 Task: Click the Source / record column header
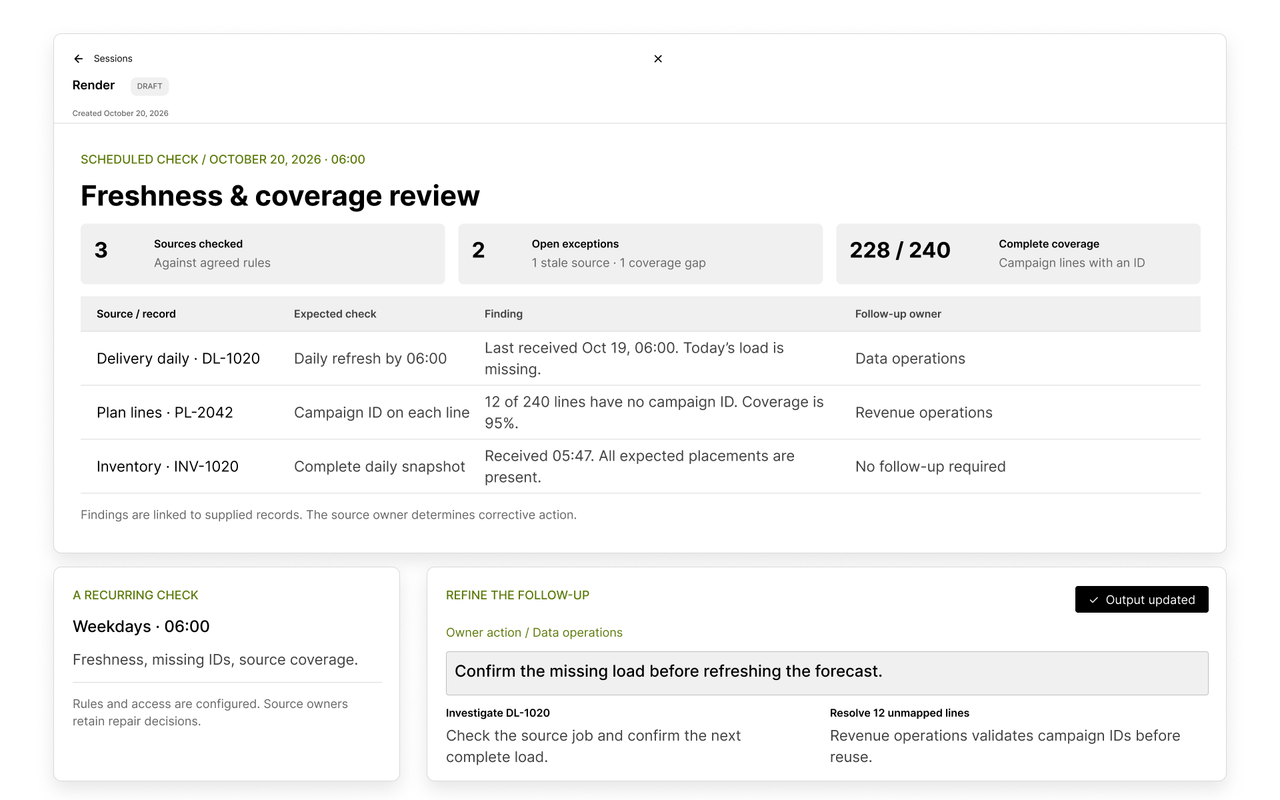[136, 314]
